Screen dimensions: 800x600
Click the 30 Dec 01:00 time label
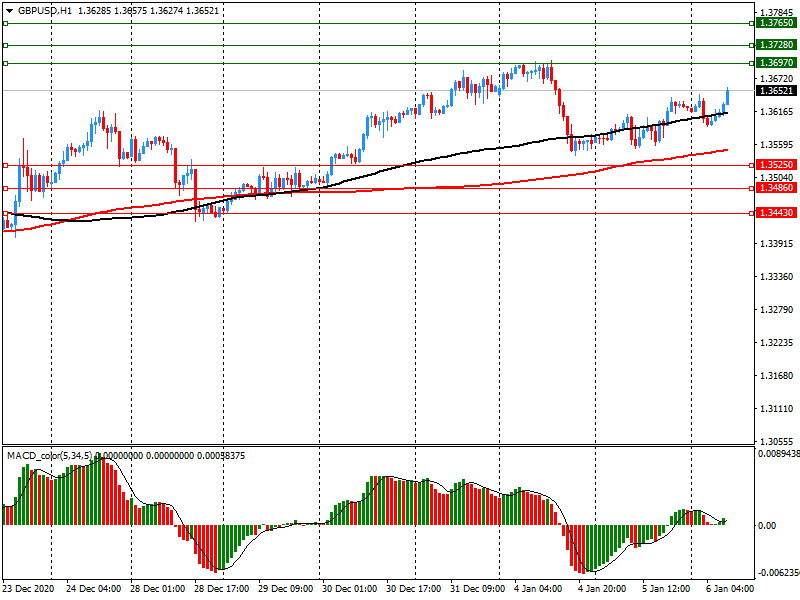tap(349, 589)
